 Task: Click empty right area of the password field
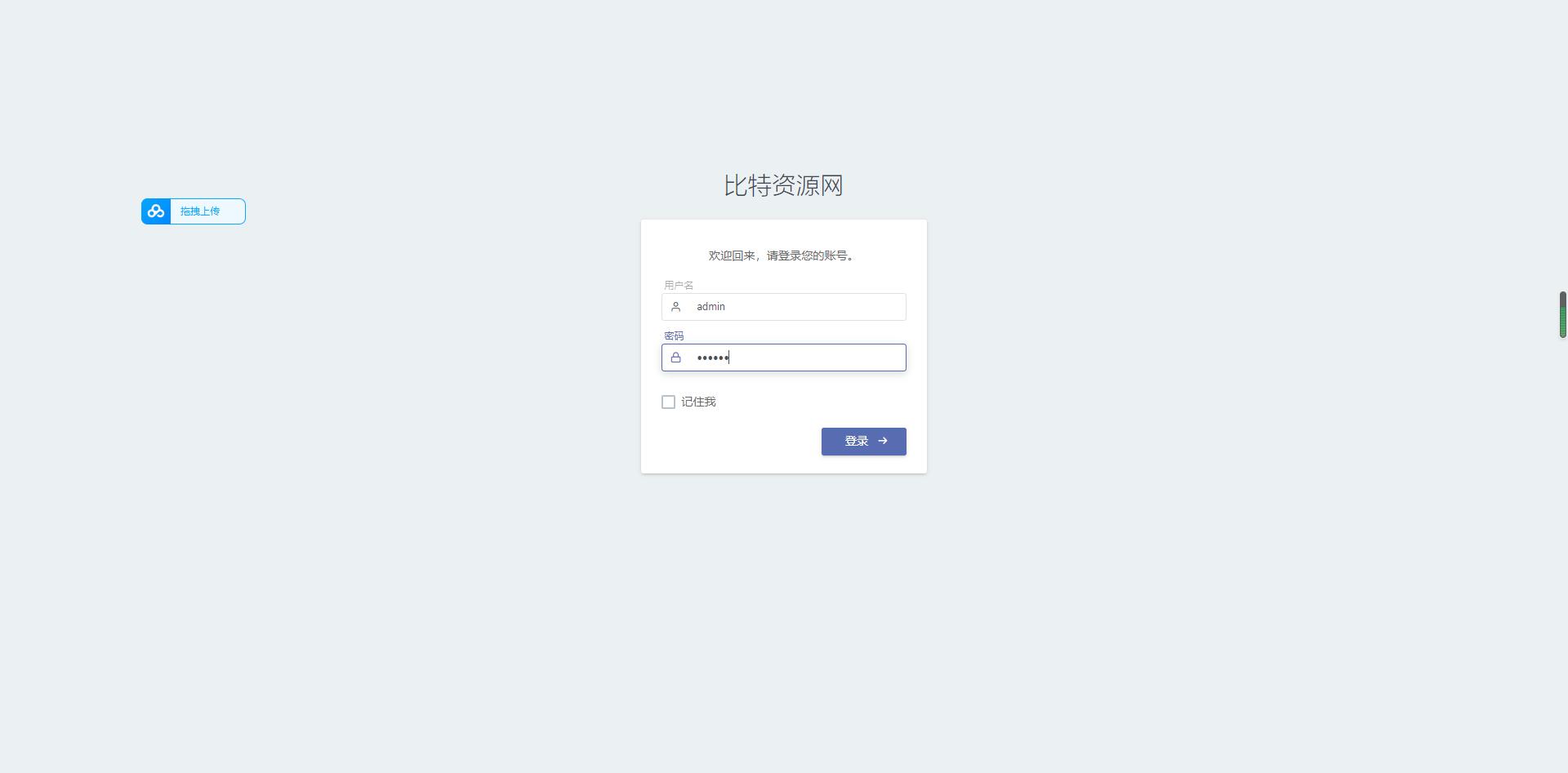[x=817, y=358]
